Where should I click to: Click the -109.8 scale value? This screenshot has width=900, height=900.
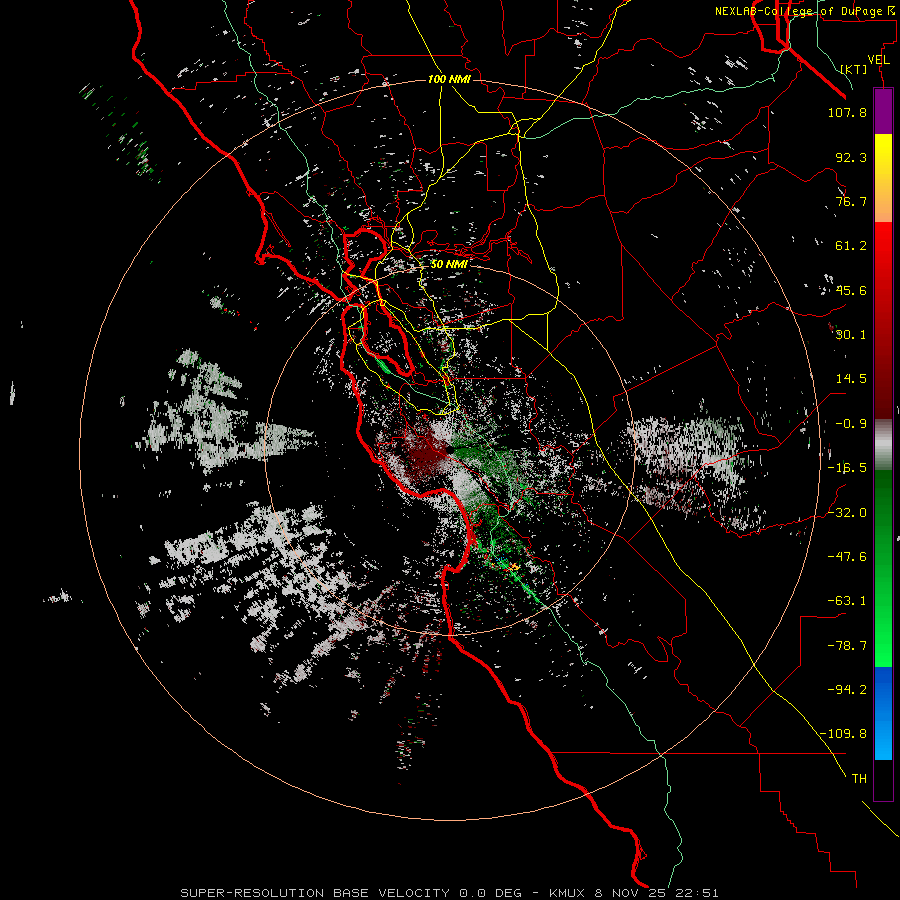[x=844, y=734]
